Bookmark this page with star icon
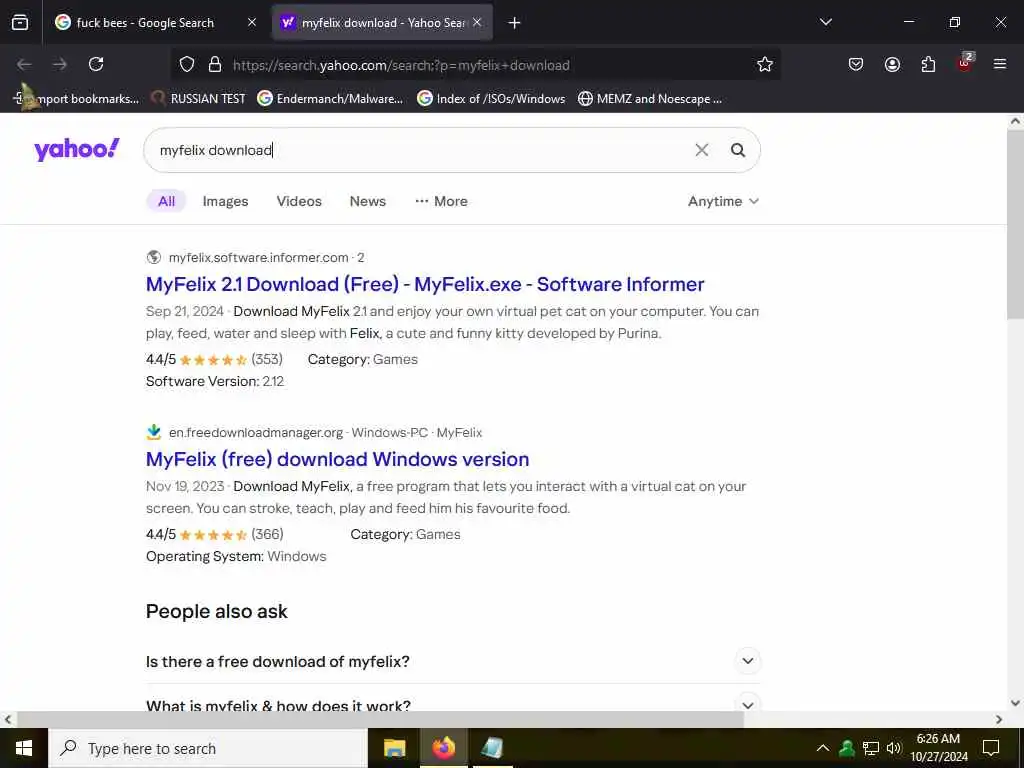1024x768 pixels. tap(765, 65)
